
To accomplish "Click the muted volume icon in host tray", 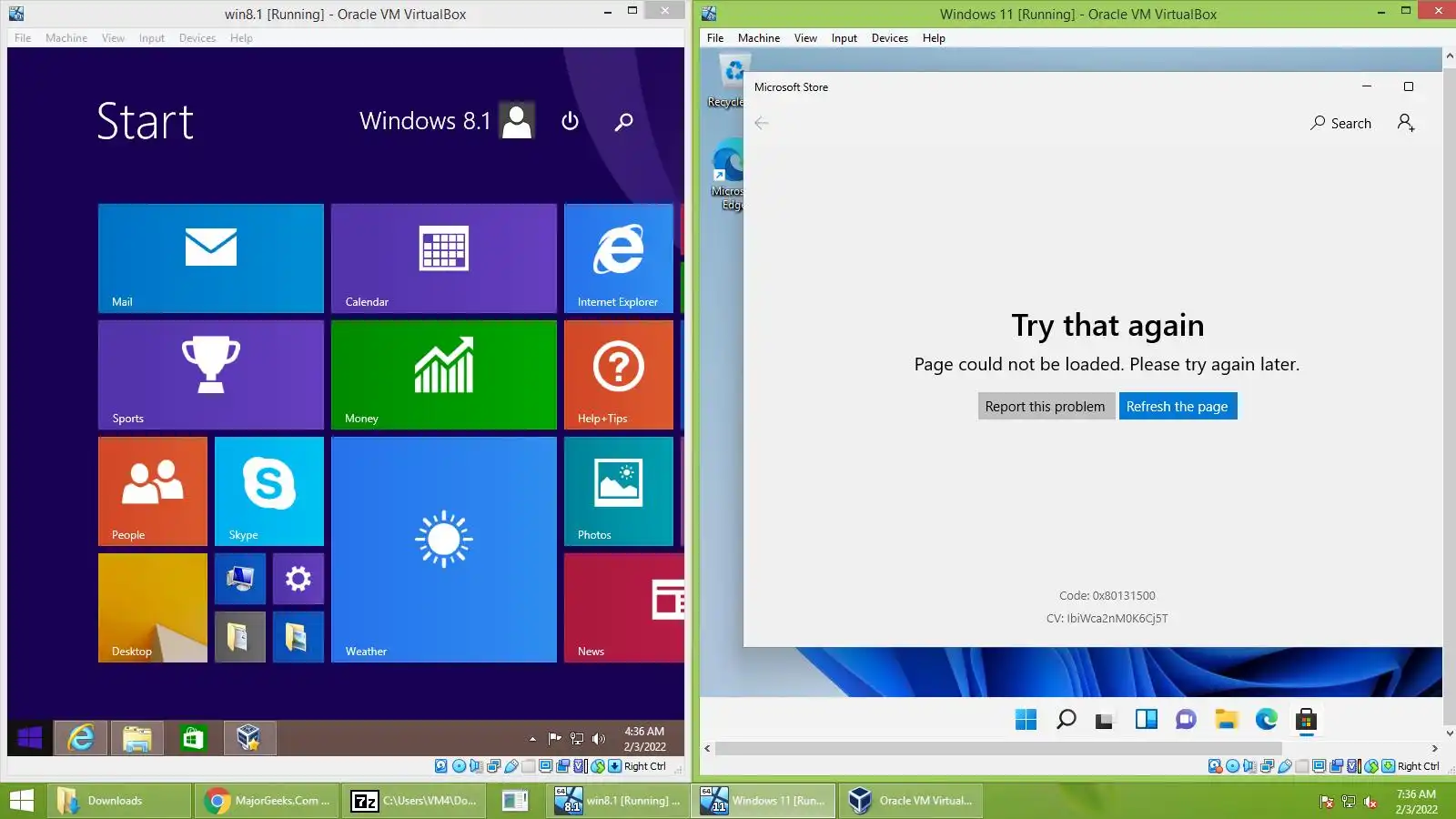I will tap(1370, 802).
